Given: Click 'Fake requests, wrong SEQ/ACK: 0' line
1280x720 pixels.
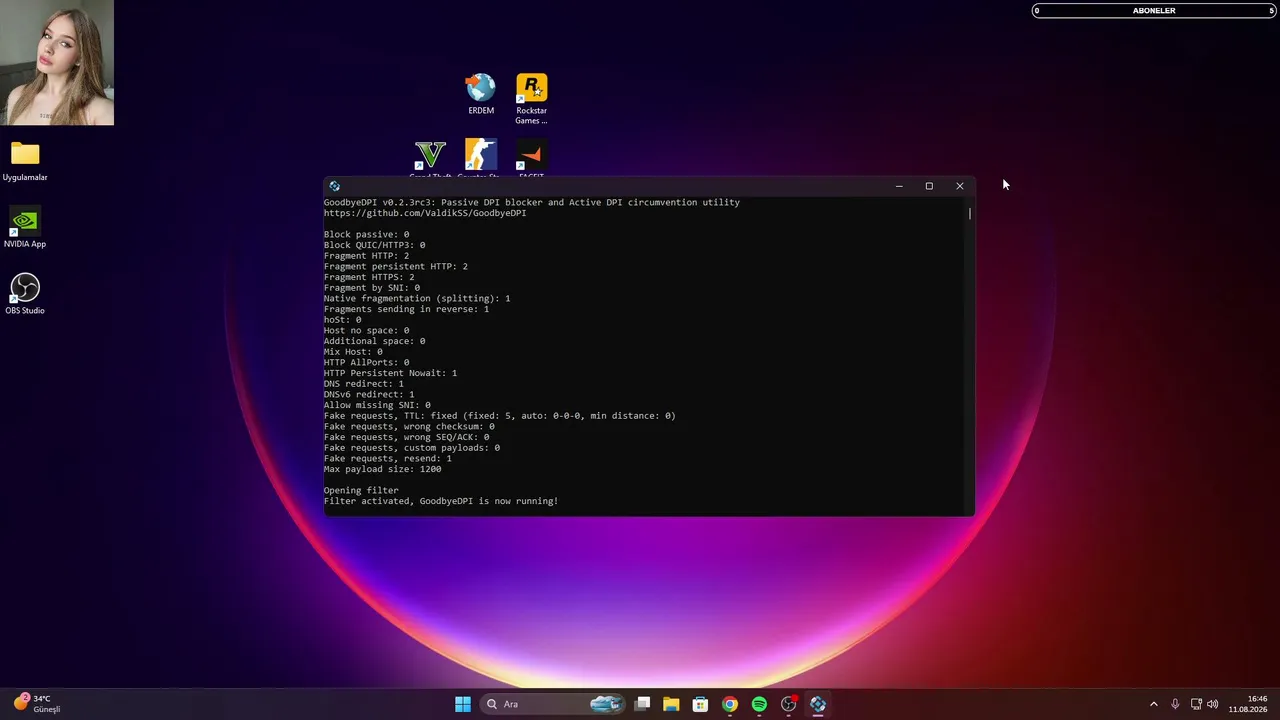Looking at the screenshot, I should [x=406, y=437].
